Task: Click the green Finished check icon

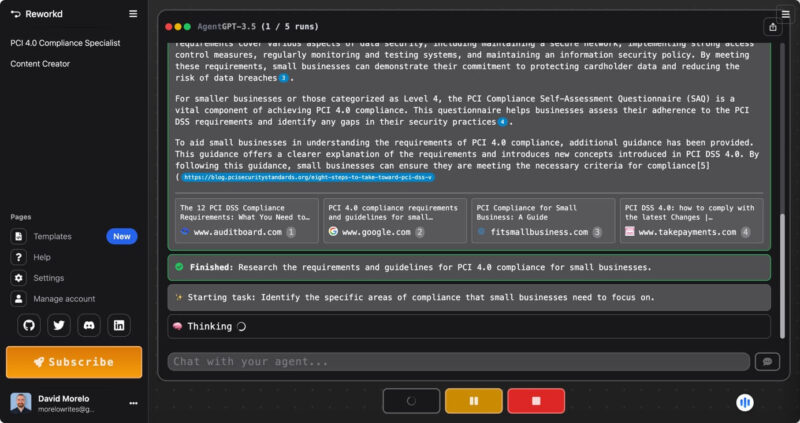Action: [179, 267]
